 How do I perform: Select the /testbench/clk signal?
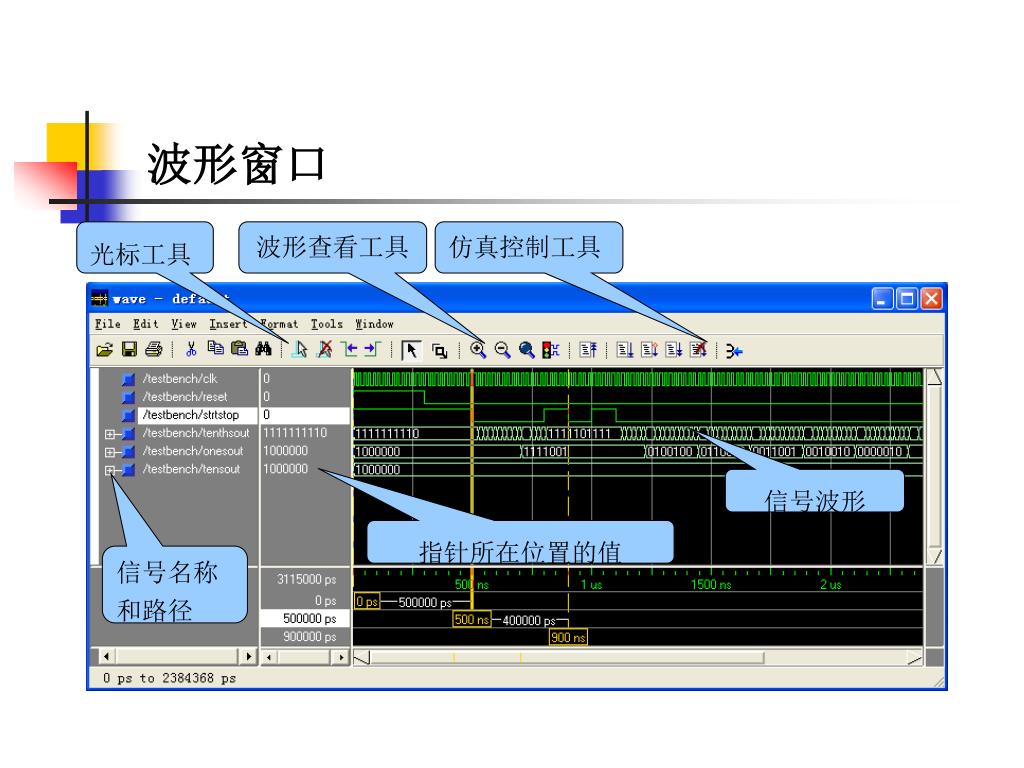(x=180, y=379)
